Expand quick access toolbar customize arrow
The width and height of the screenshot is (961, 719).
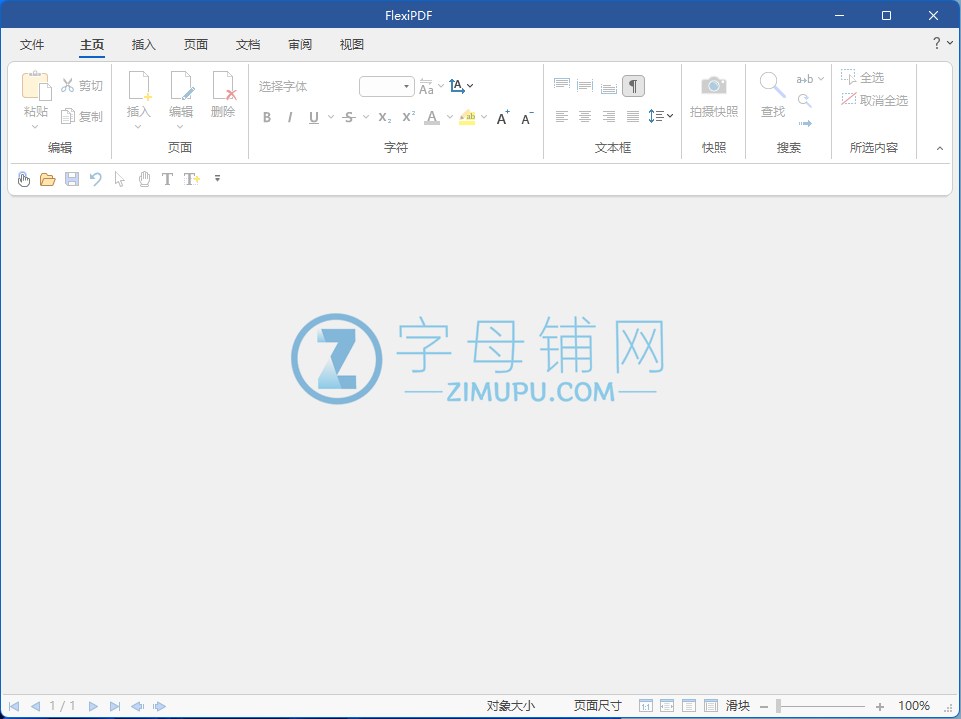218,179
